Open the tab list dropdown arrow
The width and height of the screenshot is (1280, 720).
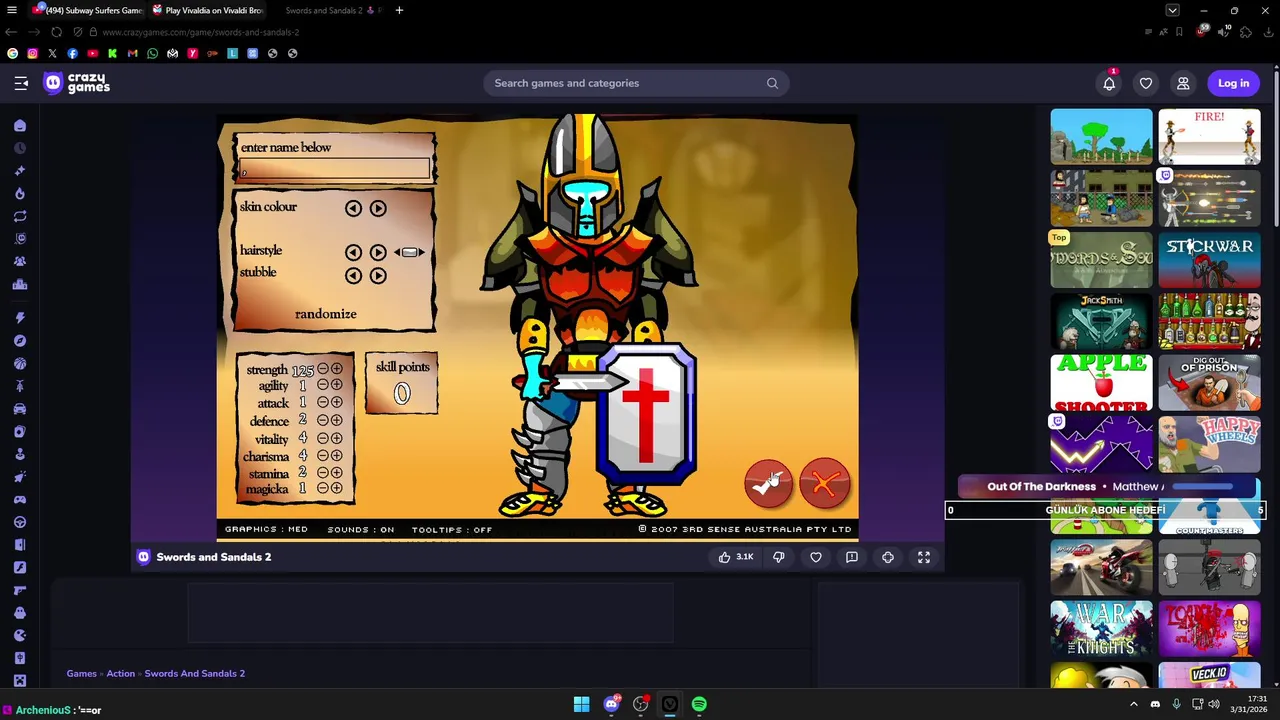1173,10
